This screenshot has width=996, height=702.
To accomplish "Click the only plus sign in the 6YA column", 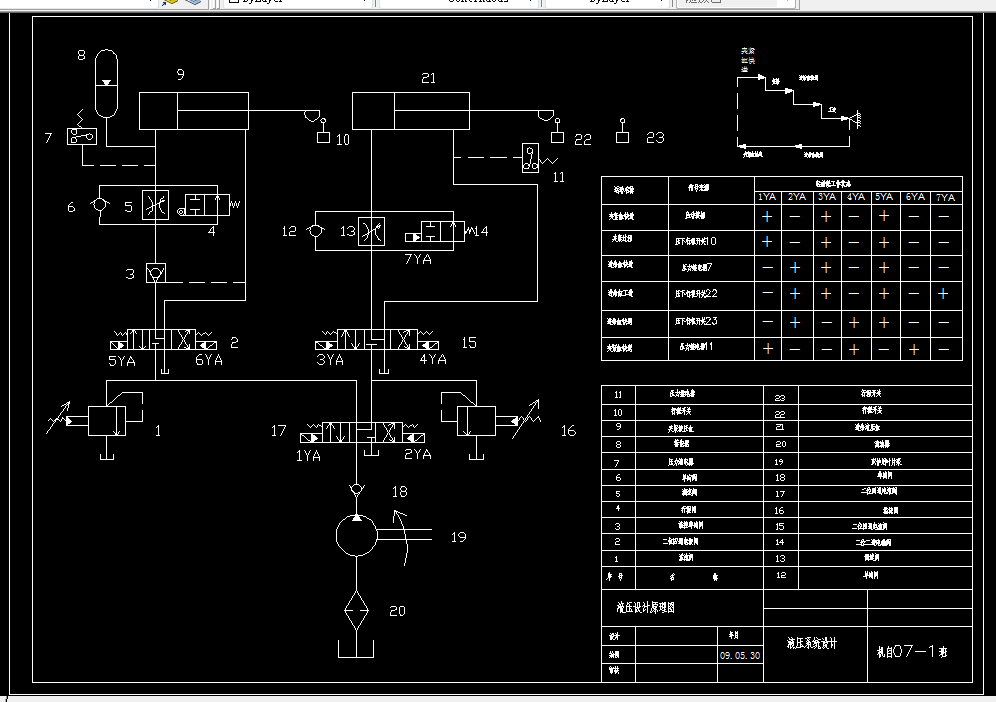I will (x=914, y=349).
